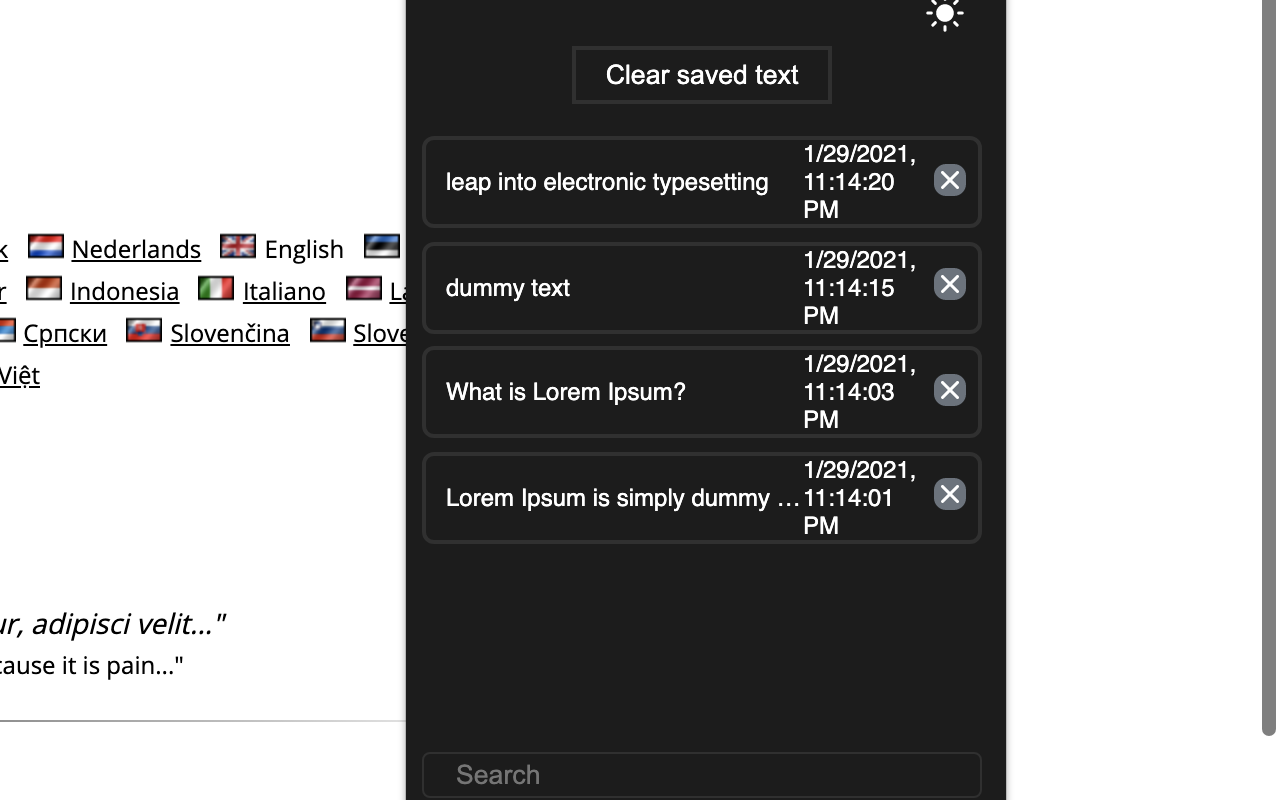Toggle the light/dark theme sun icon
Viewport: 1280px width, 800px height.
(944, 14)
